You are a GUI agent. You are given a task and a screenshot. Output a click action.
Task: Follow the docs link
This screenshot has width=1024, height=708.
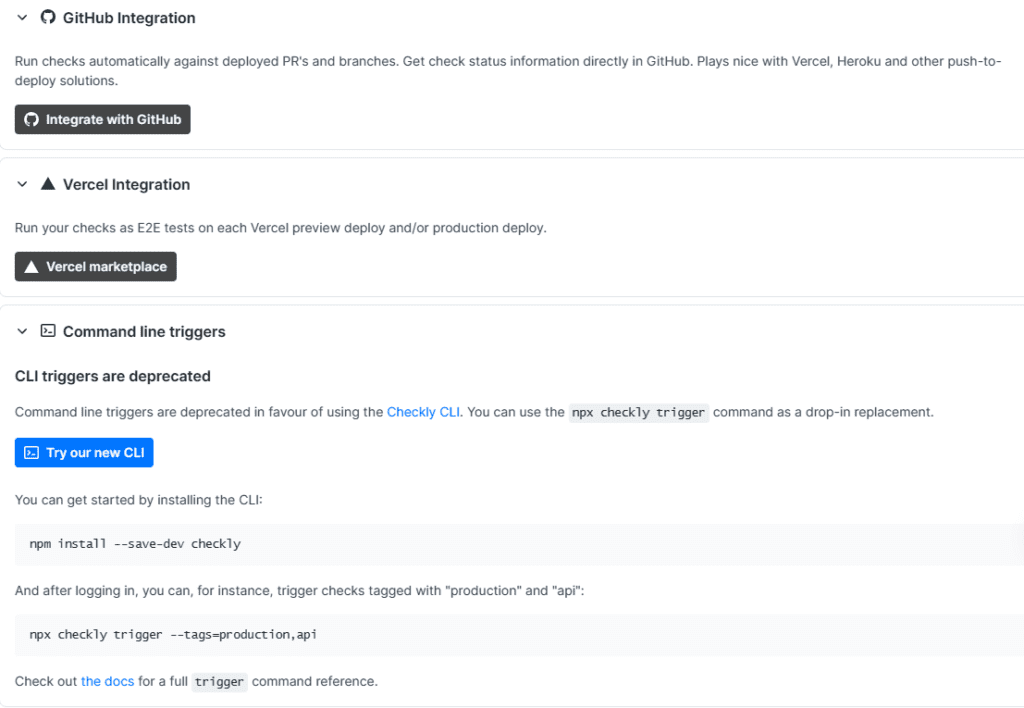tap(107, 681)
